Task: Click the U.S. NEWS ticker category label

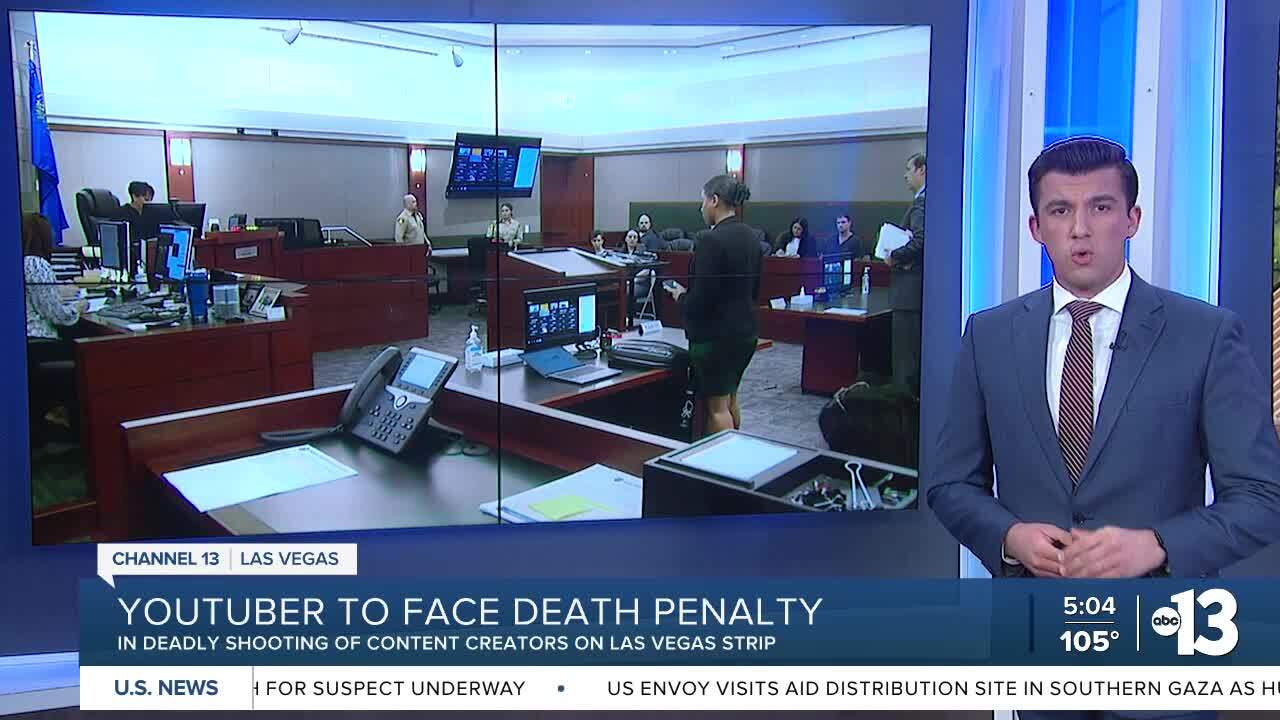Action: [166, 688]
